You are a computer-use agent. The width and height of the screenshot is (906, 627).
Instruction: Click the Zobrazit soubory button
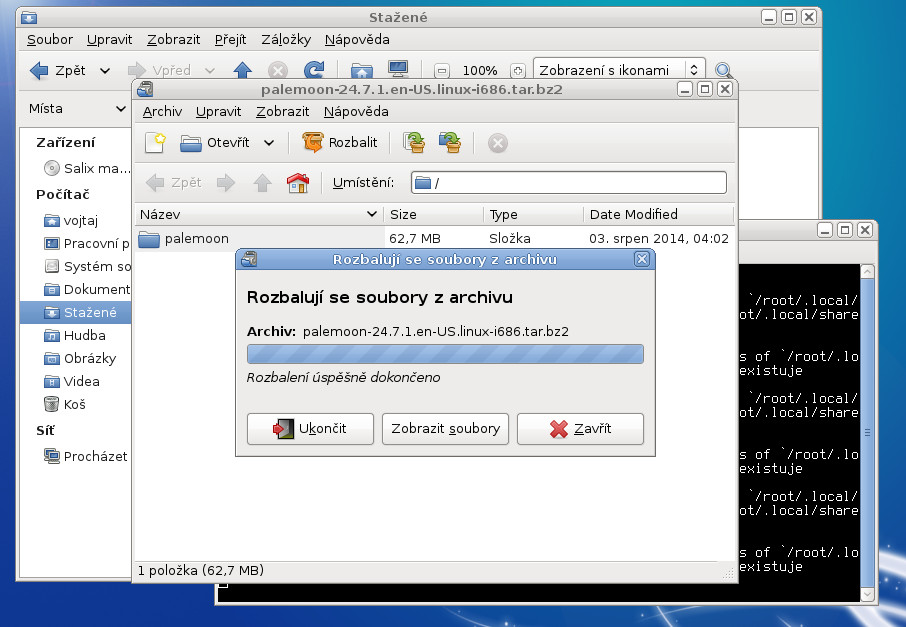[x=445, y=429]
